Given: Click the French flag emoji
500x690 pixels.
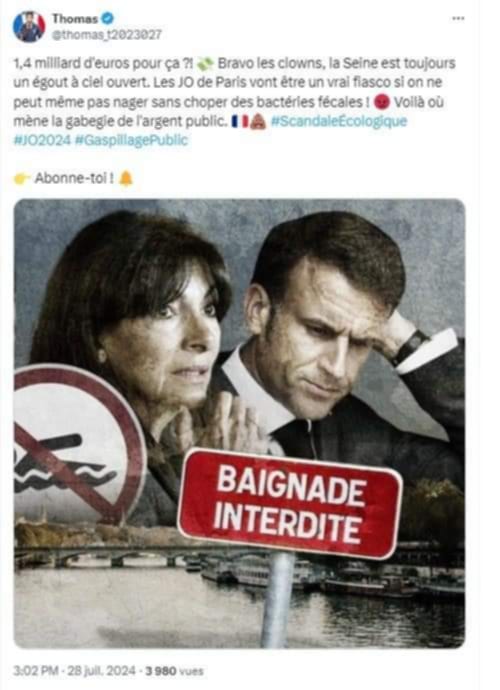Looking at the screenshot, I should [240, 121].
